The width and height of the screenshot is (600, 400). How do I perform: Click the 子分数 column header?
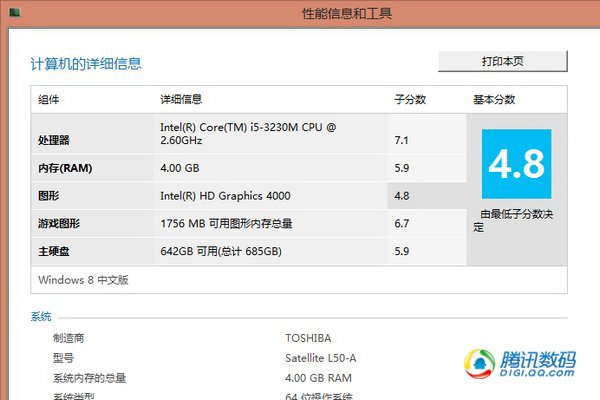(x=410, y=100)
